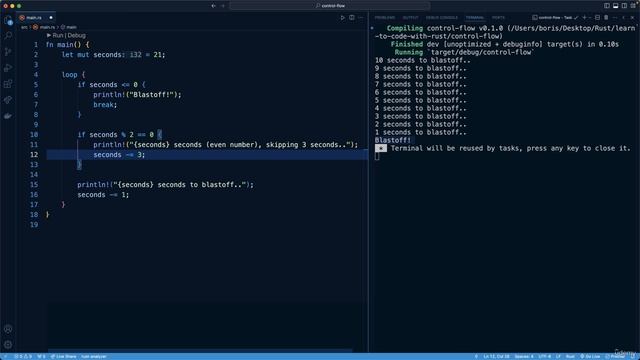The width and height of the screenshot is (640, 360).
Task: Toggle primary side bar layout icon
Action: click(607, 6)
